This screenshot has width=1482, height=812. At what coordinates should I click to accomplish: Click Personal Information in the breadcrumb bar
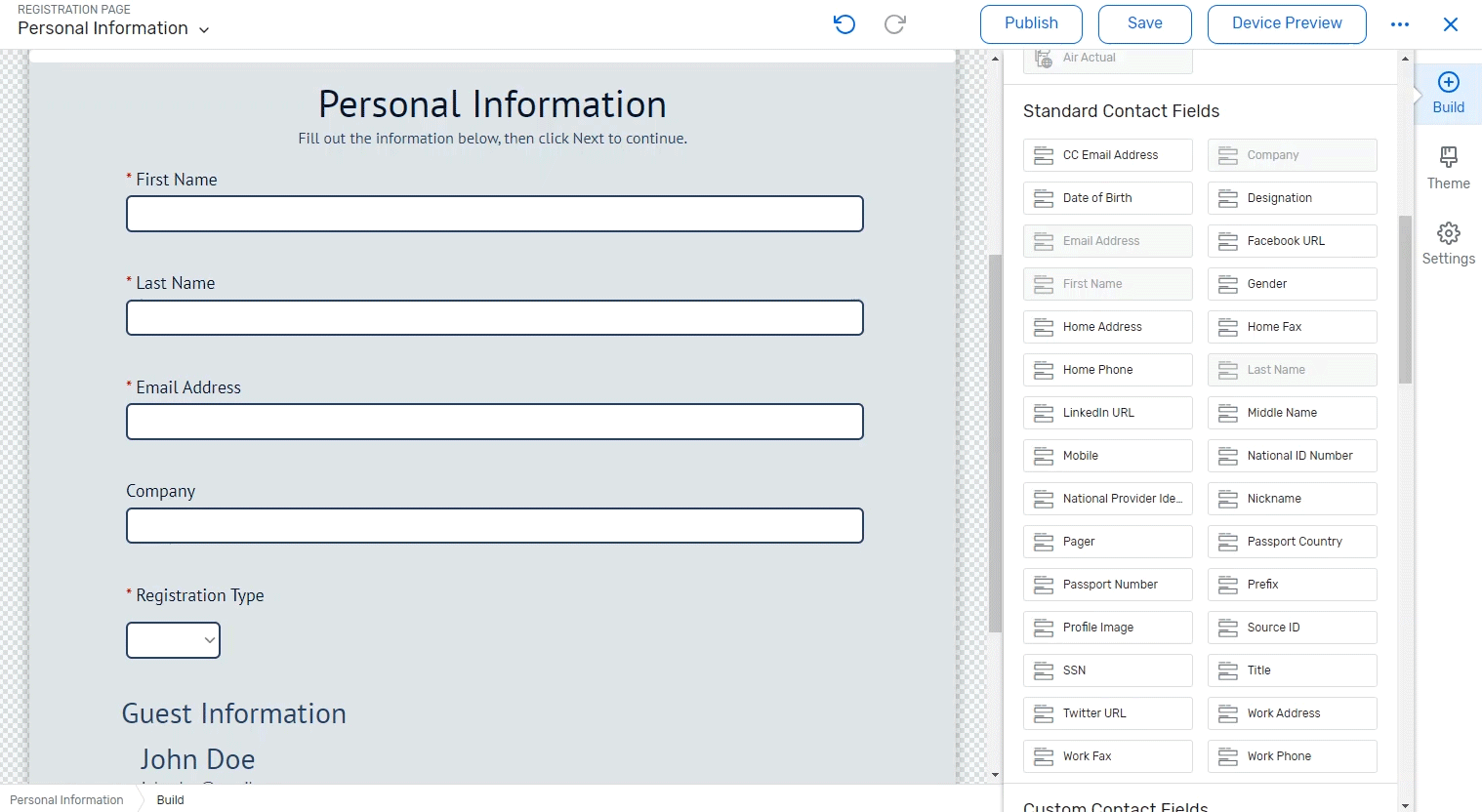pos(66,799)
